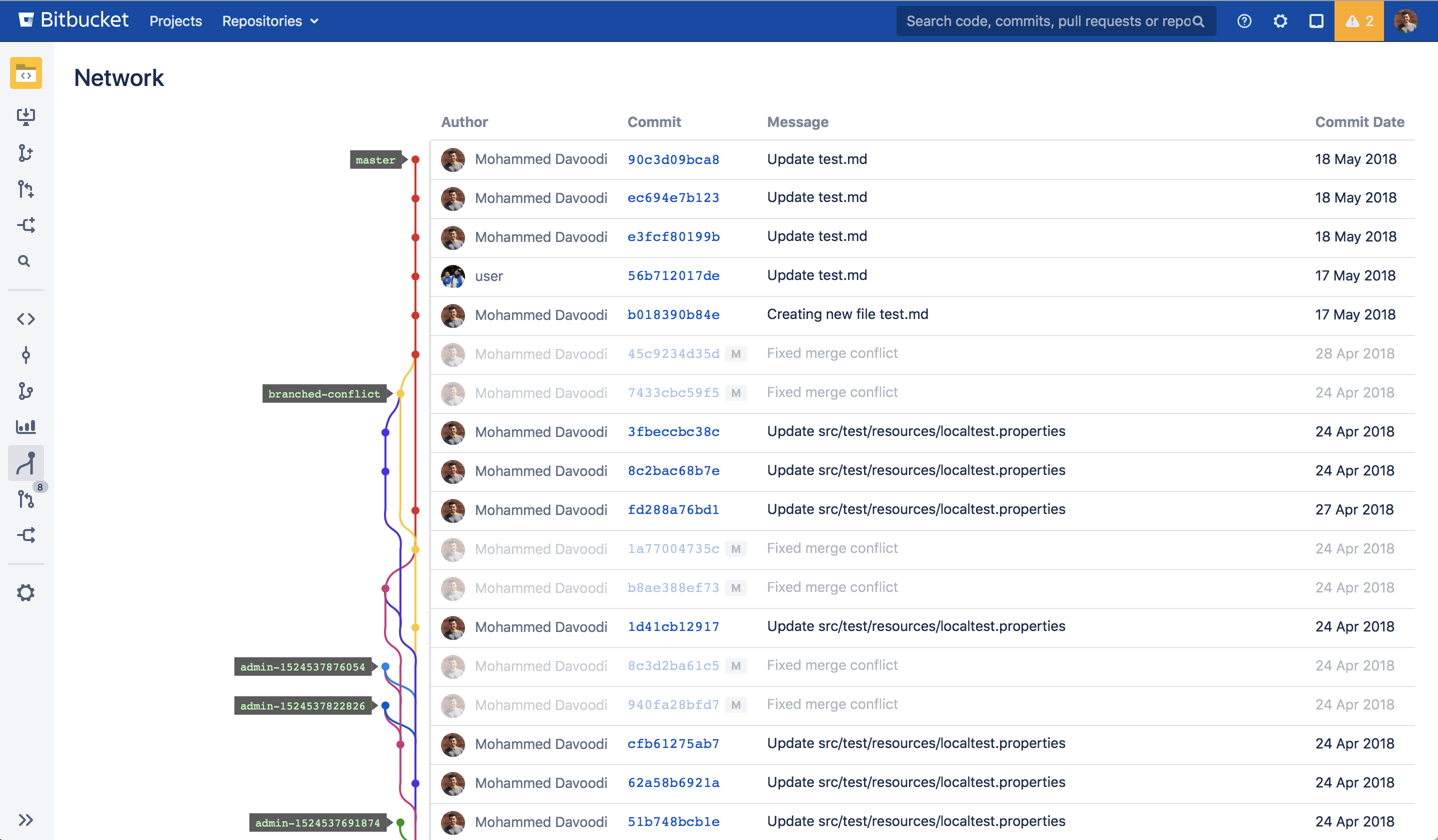The image size is (1438, 840).
Task: Click the red master graph node at top
Action: 415,160
